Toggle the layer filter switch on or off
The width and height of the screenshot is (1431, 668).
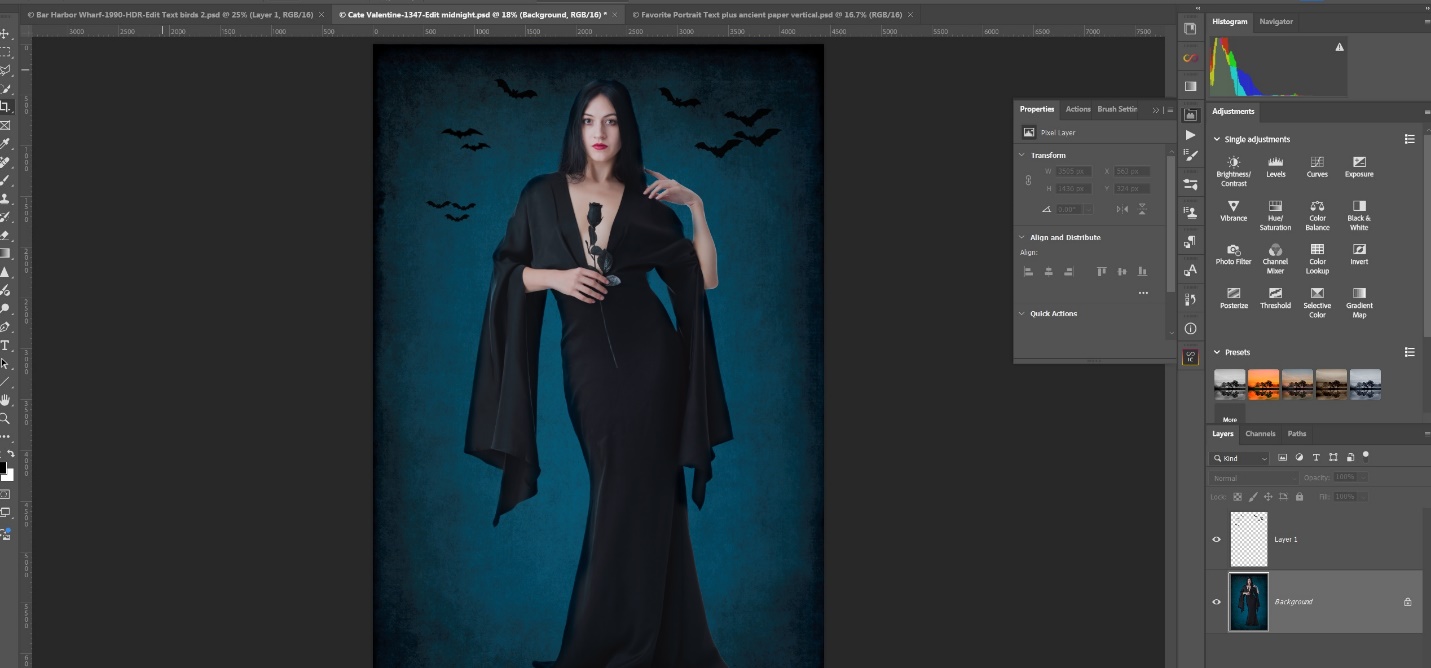(1366, 456)
